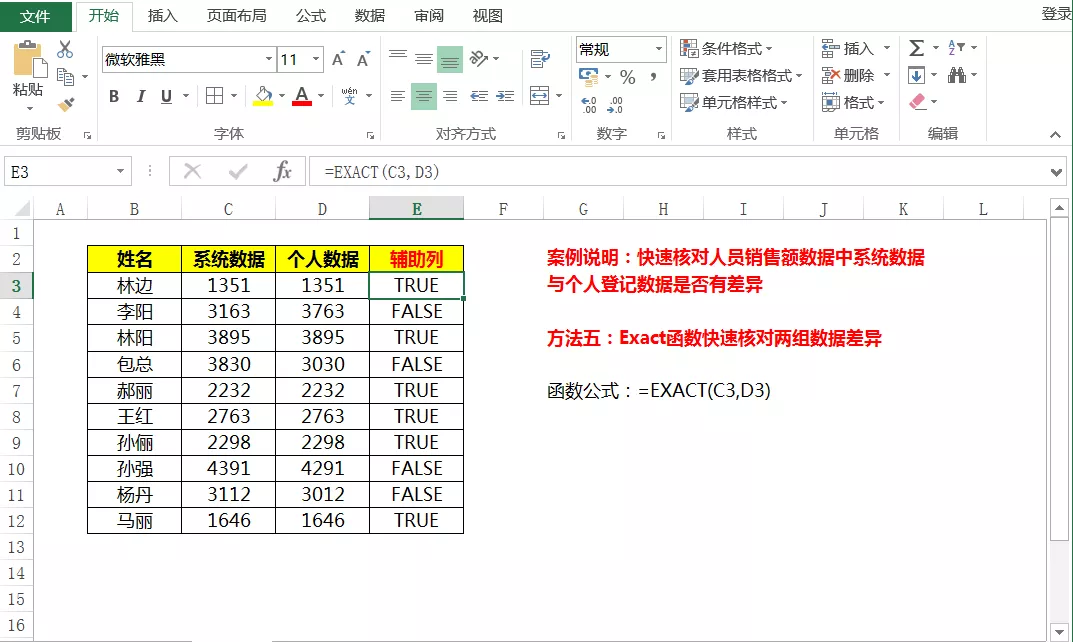Image resolution: width=1073 pixels, height=642 pixels.
Task: Click the Decrease Decimal icon
Action: 615,105
